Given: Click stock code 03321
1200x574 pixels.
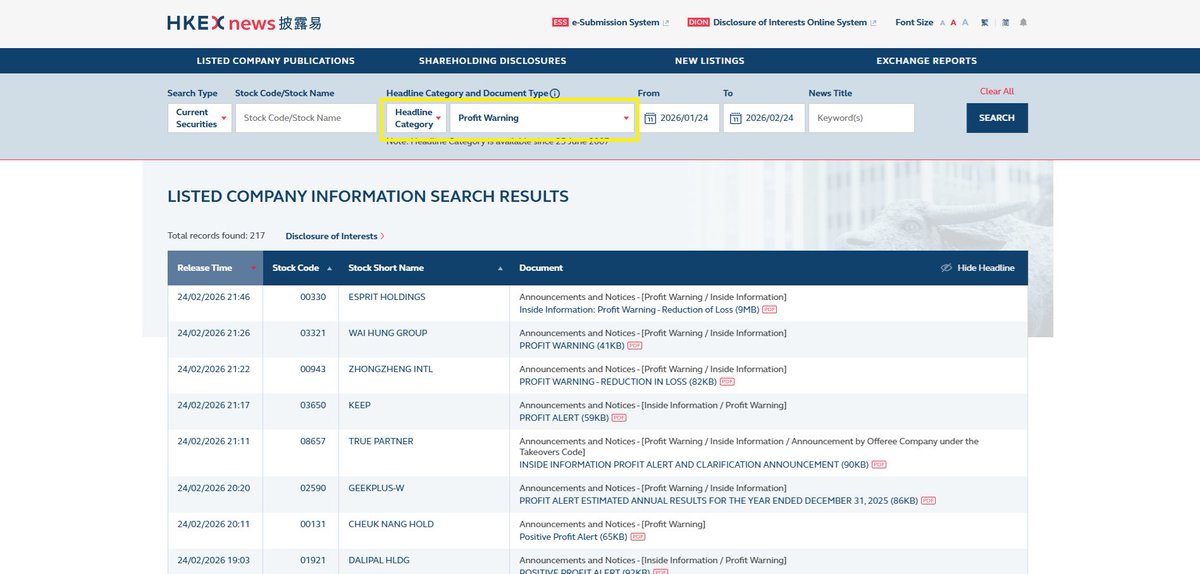Looking at the screenshot, I should [313, 334].
